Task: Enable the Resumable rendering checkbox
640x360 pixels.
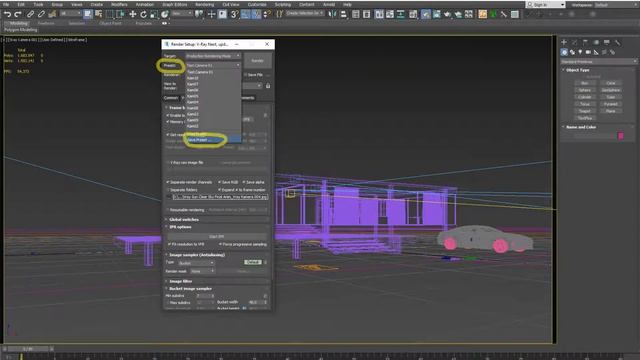Action: click(168, 210)
